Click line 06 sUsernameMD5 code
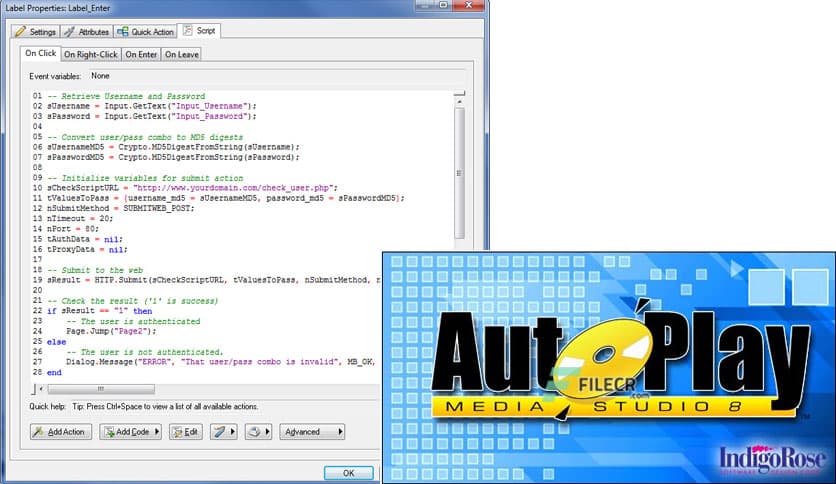 coord(173,147)
